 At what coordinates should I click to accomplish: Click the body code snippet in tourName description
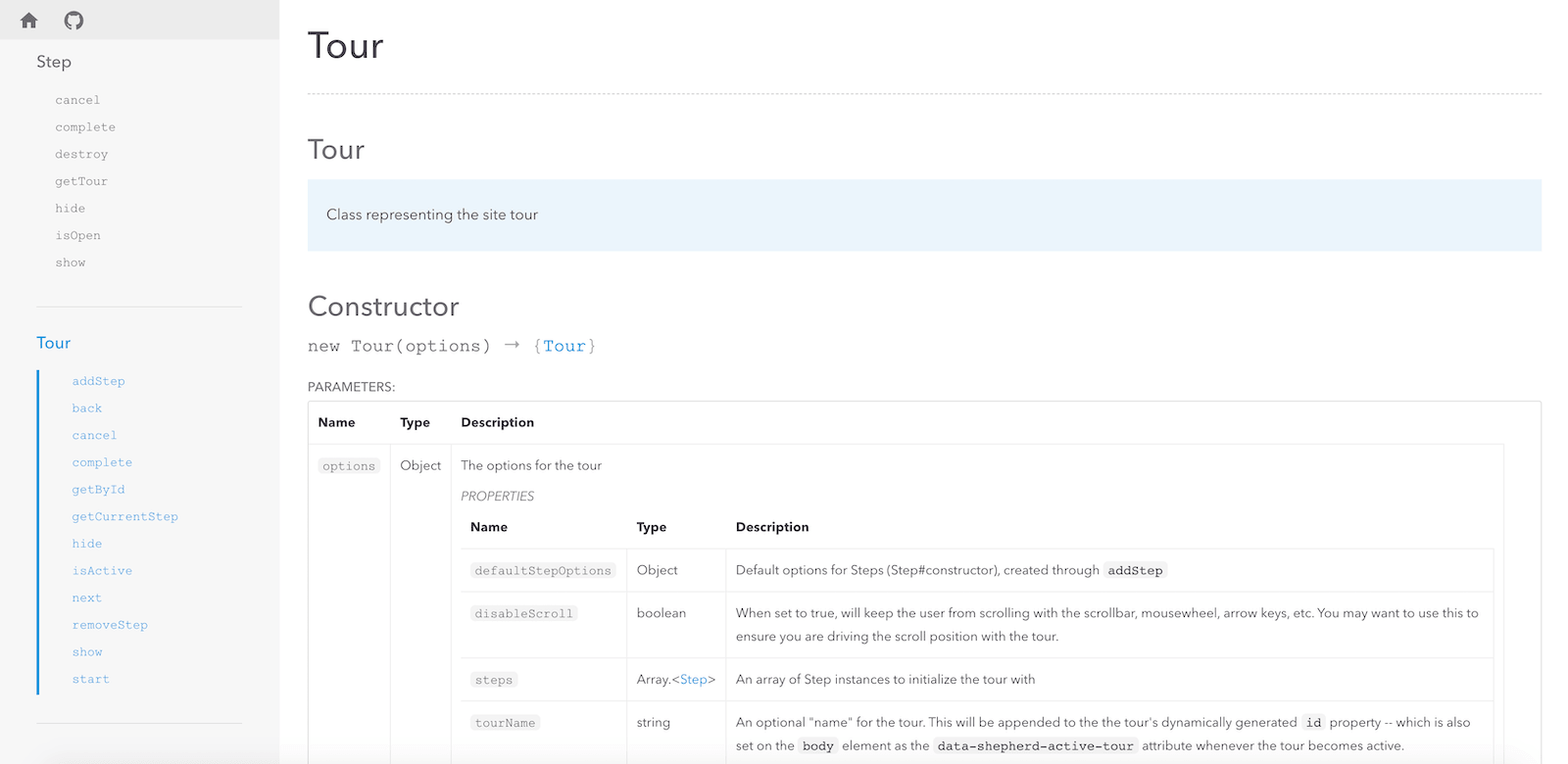(x=817, y=746)
